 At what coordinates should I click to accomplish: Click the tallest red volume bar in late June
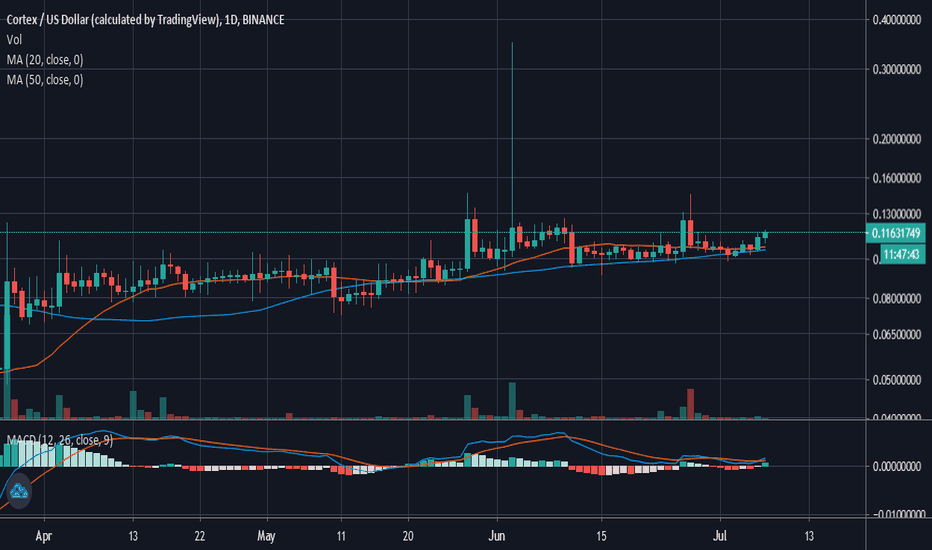pos(690,404)
